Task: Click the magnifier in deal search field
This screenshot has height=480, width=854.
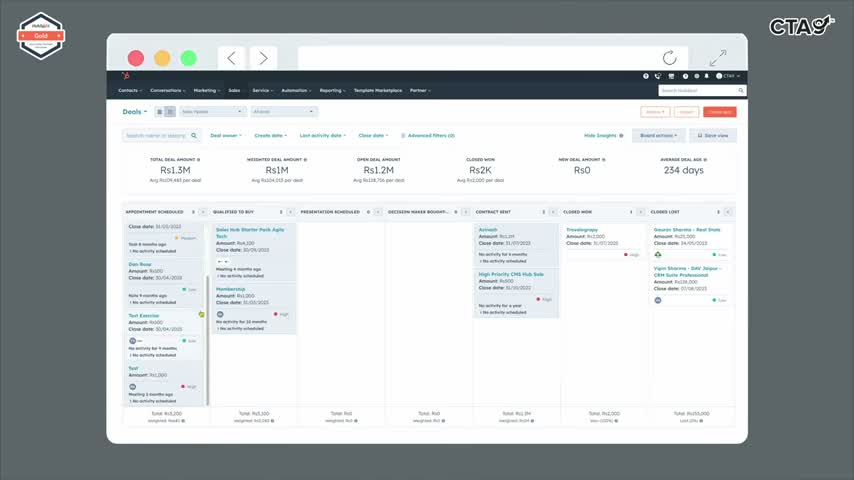Action: click(194, 135)
